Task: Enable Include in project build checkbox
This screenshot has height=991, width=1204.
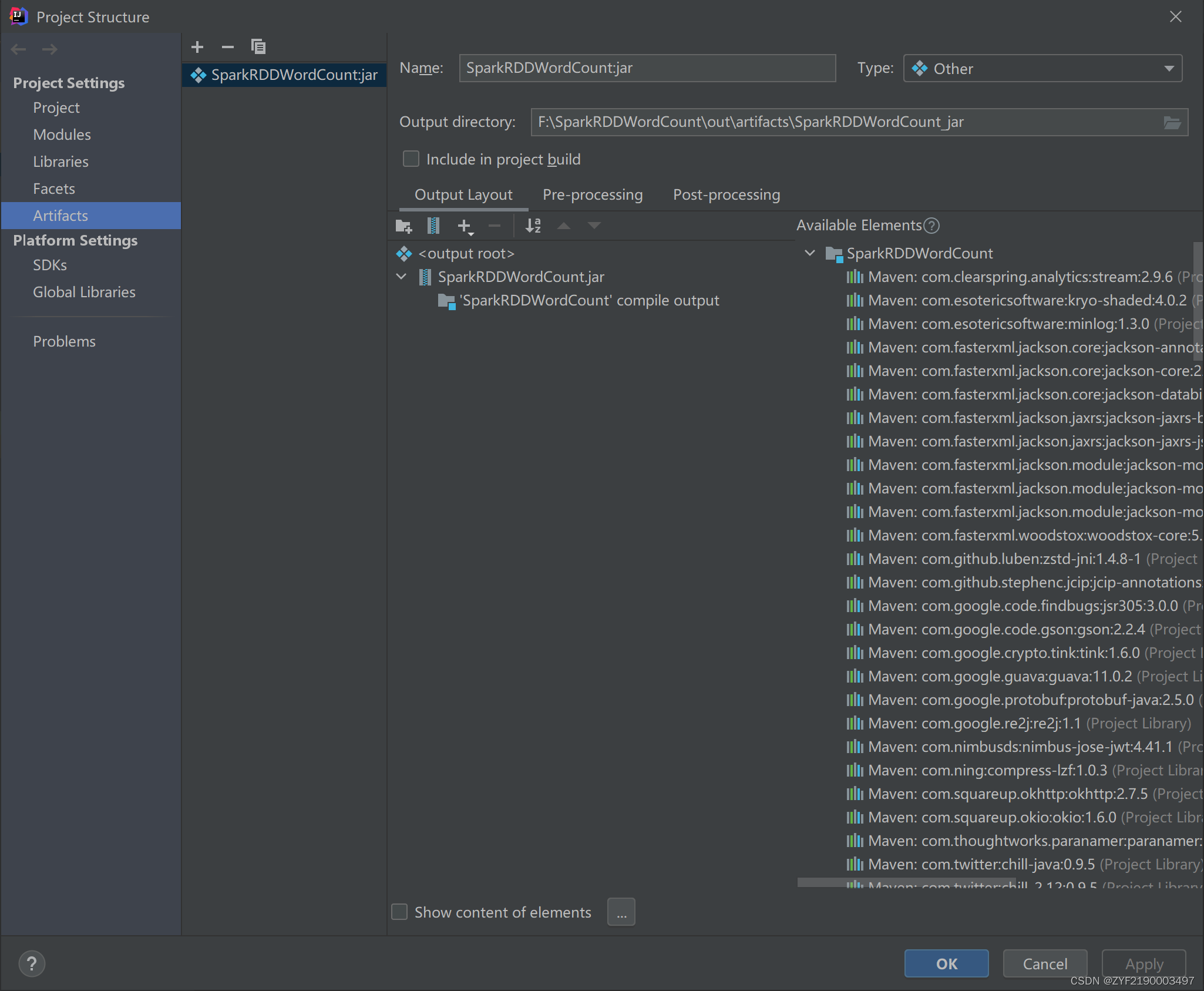Action: 411,159
